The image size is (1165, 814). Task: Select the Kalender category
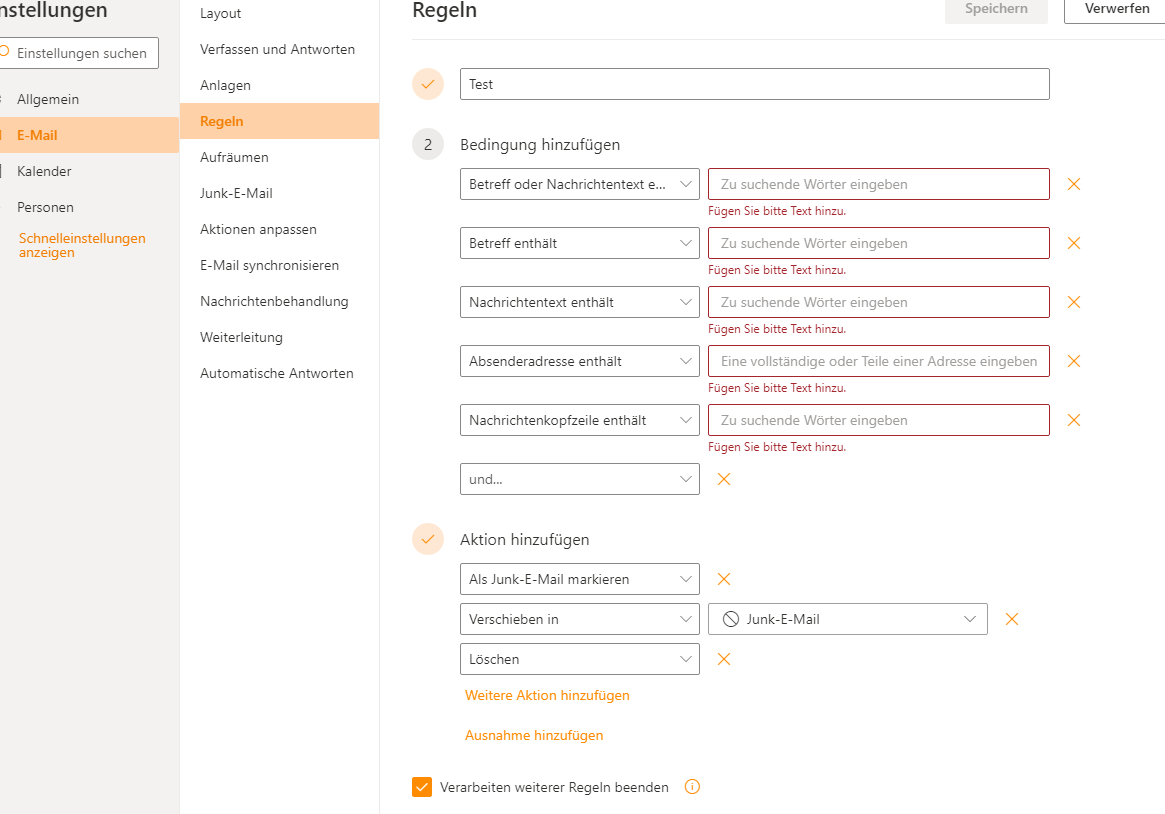tap(89, 172)
